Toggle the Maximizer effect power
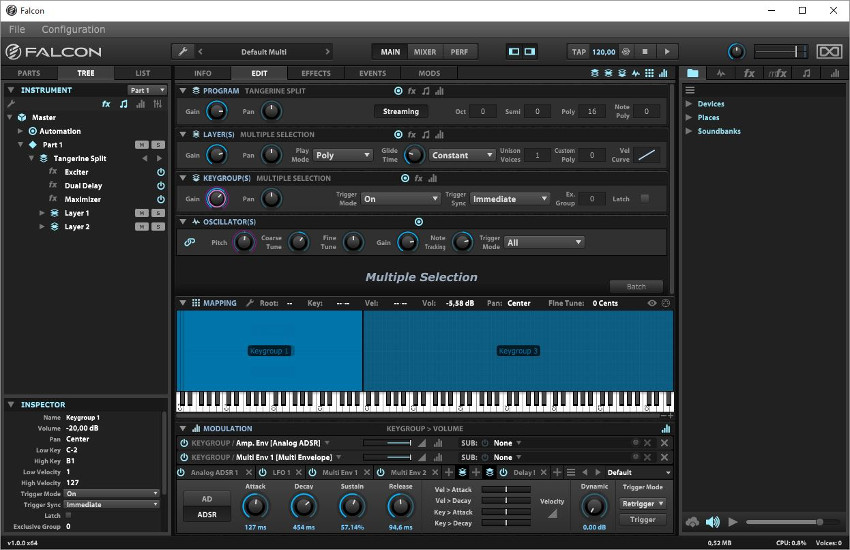This screenshot has height=550, width=850. (x=161, y=199)
